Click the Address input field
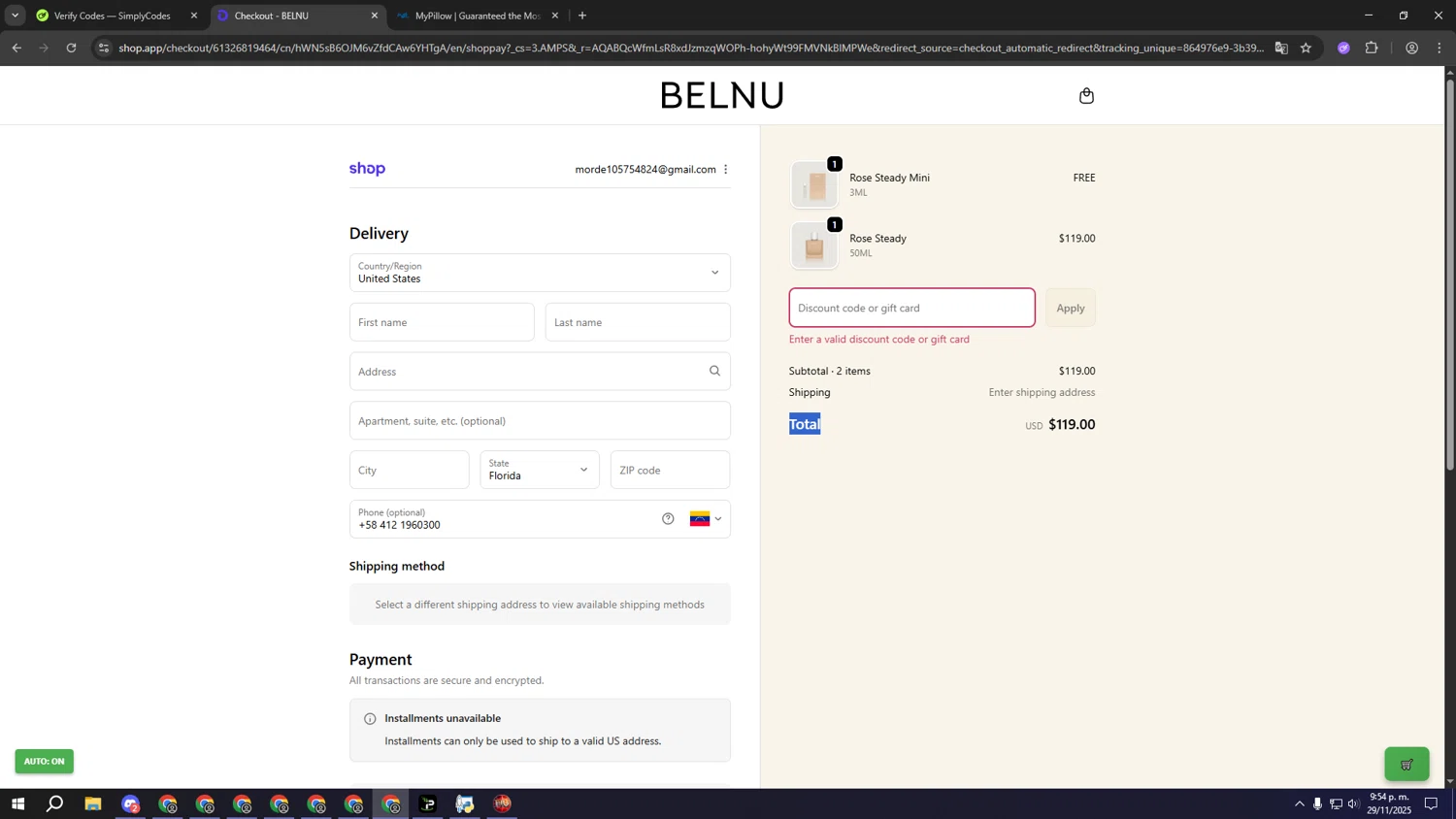Viewport: 1456px width, 819px height. coord(540,372)
